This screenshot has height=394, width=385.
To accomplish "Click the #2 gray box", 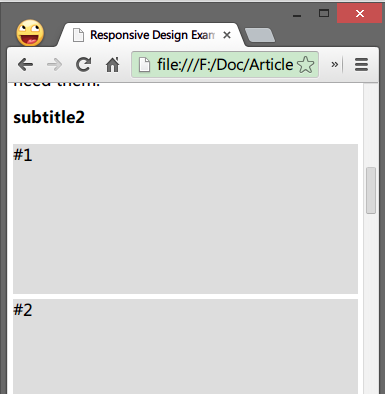I will tap(185, 346).
